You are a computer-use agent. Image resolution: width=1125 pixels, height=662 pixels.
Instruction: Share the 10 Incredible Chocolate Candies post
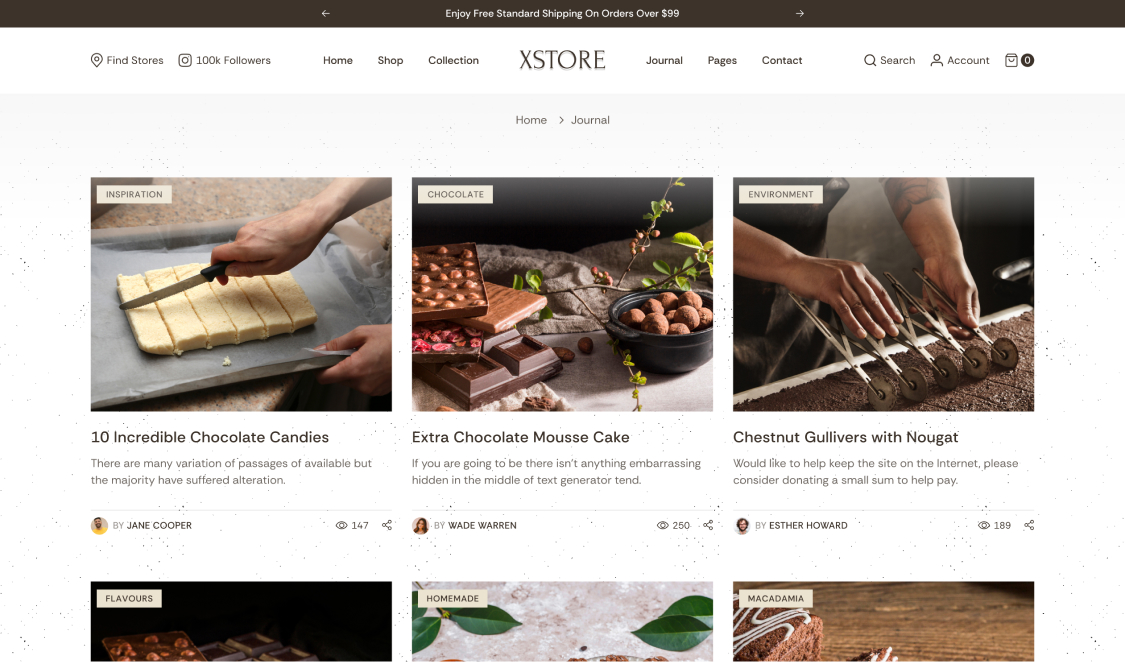tap(387, 525)
